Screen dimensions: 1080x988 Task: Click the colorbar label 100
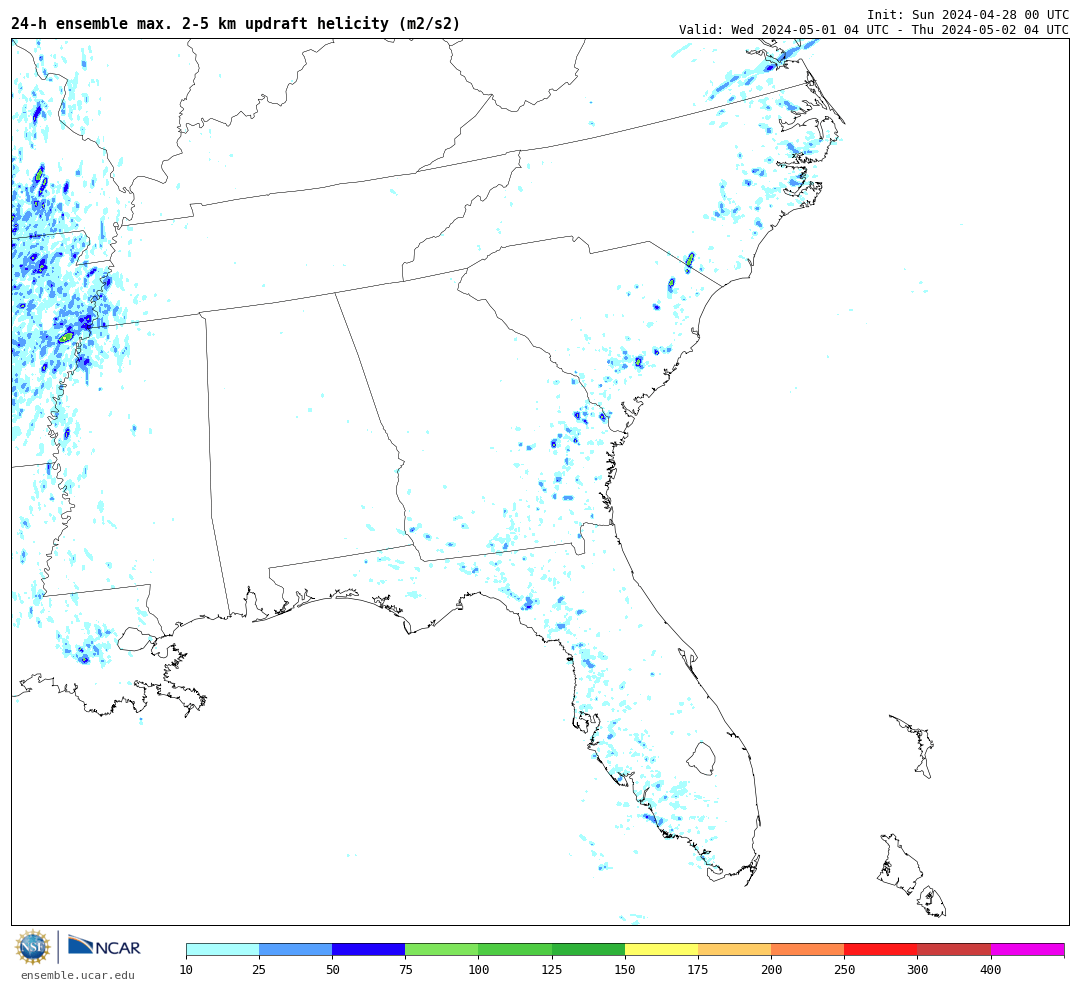[x=479, y=970]
